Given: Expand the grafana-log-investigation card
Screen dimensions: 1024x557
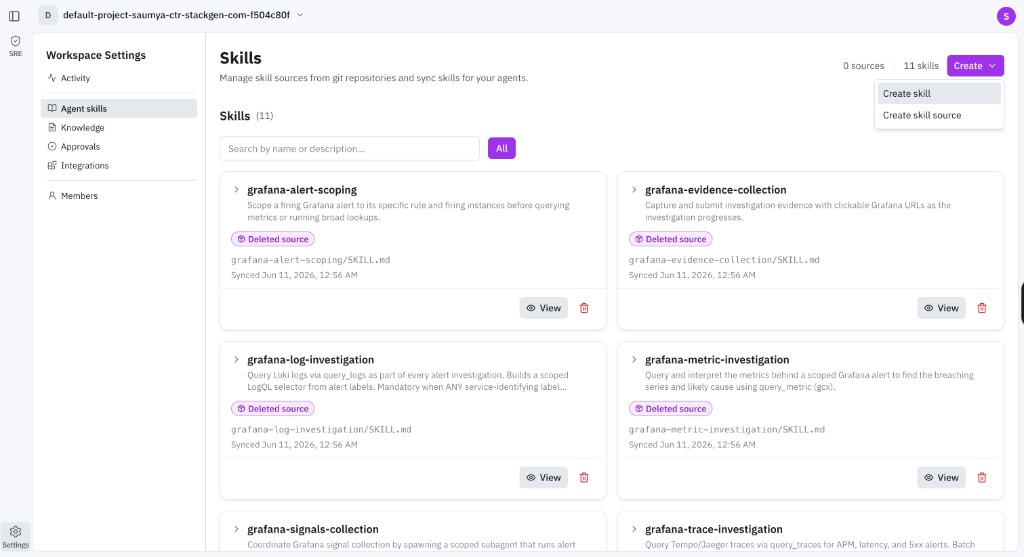Looking at the screenshot, I should pyautogui.click(x=236, y=360).
